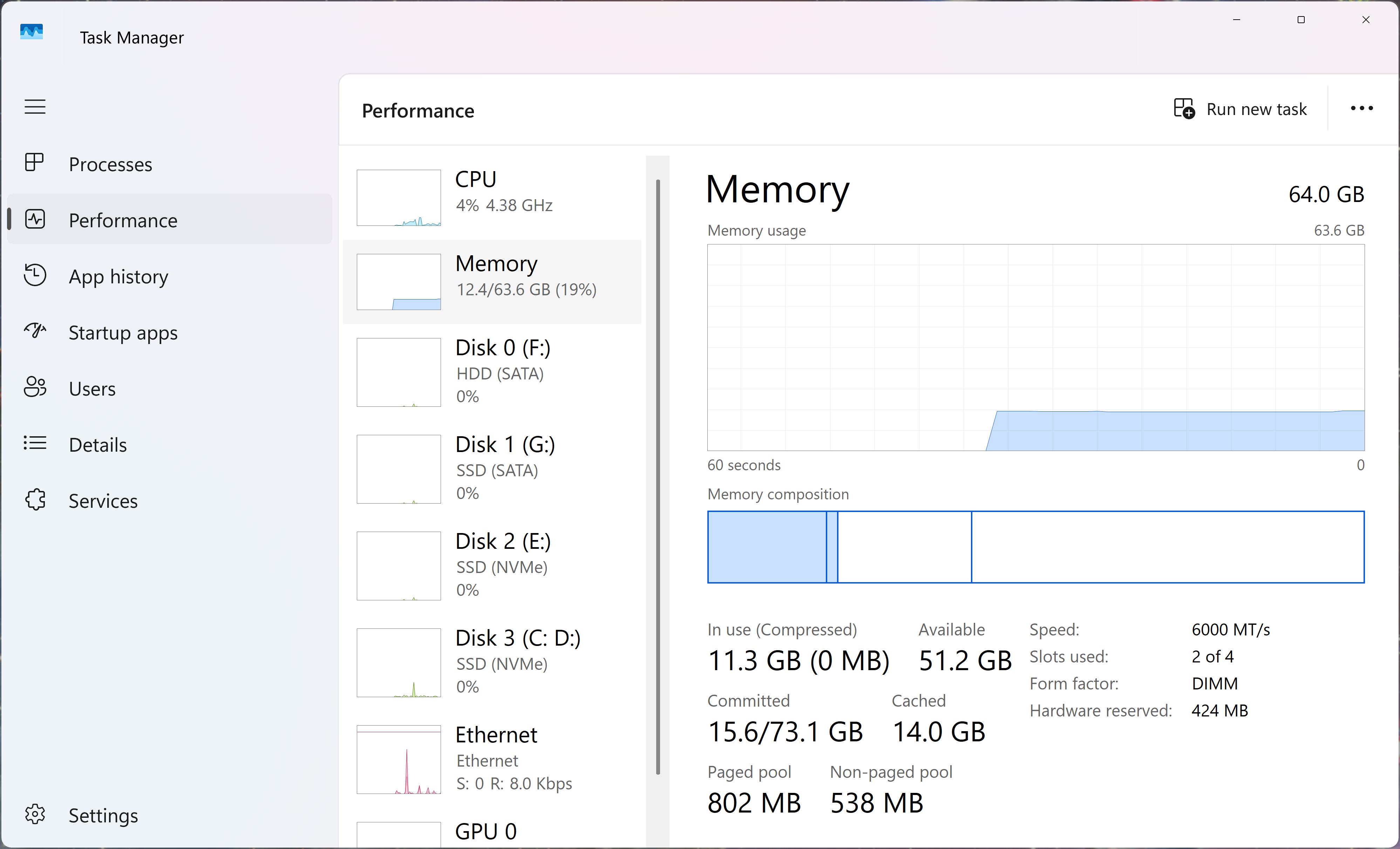Toggle the hamburger navigation menu
1400x849 pixels.
(35, 107)
